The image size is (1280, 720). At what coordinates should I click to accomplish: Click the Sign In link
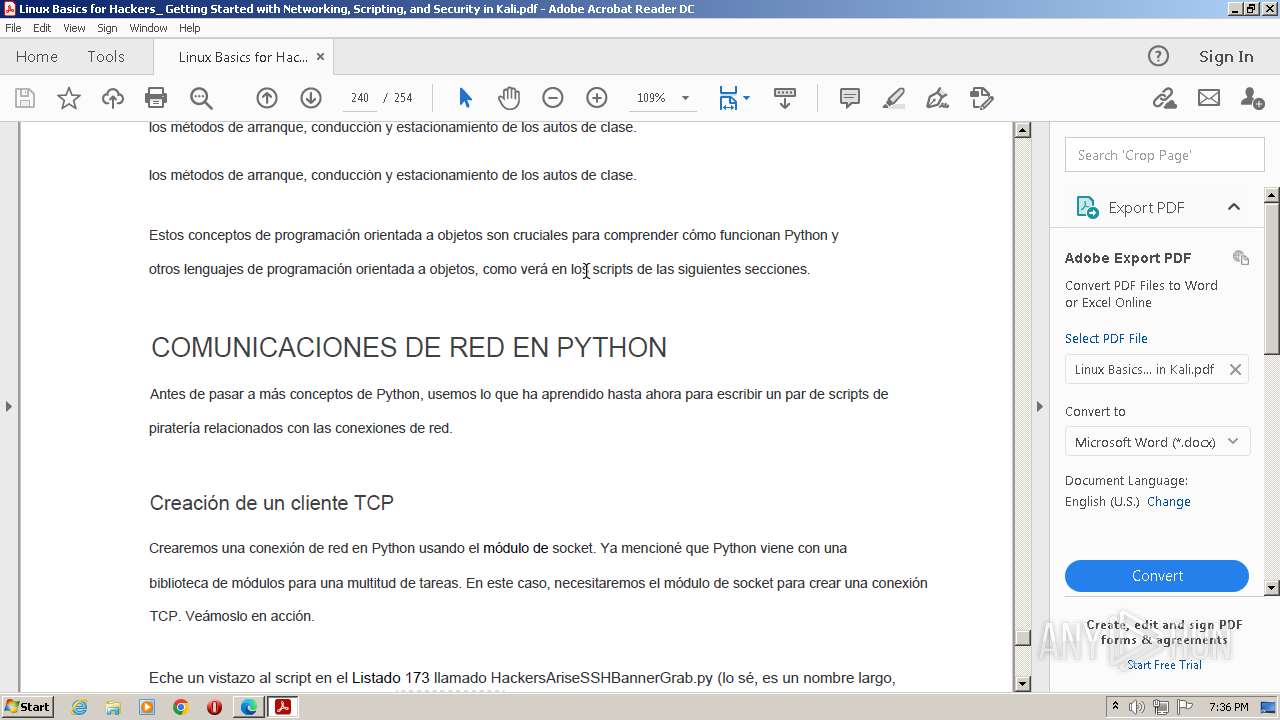[1226, 57]
